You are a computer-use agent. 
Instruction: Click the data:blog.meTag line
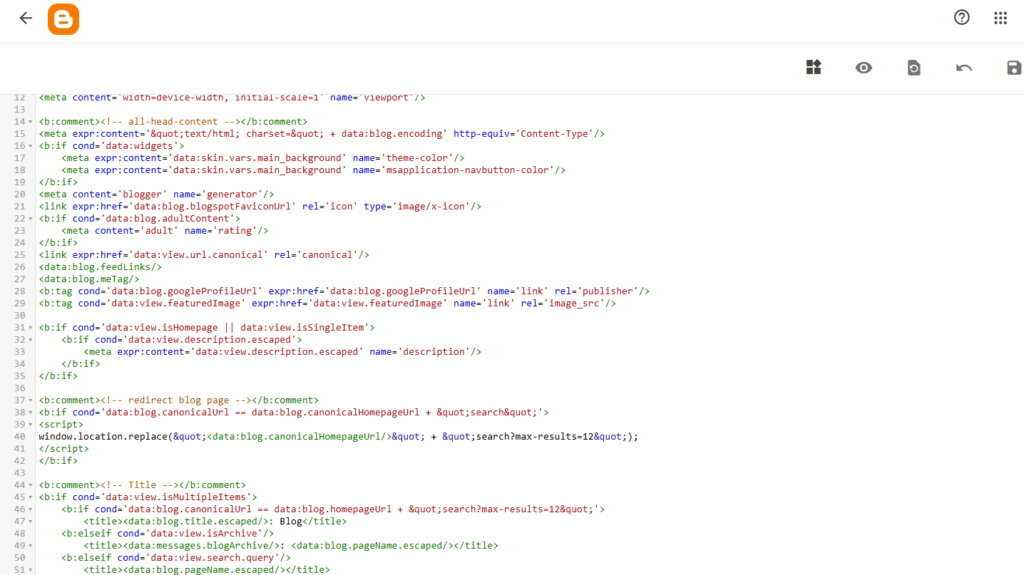(x=89, y=279)
